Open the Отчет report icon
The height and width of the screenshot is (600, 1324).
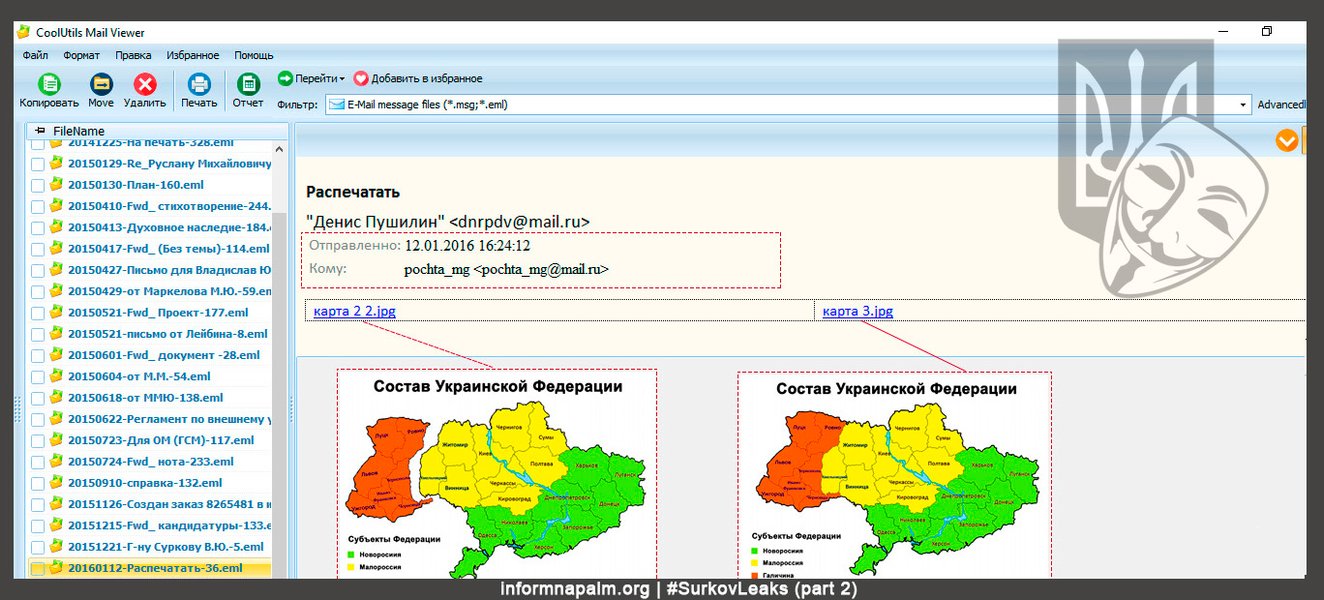pyautogui.click(x=248, y=85)
